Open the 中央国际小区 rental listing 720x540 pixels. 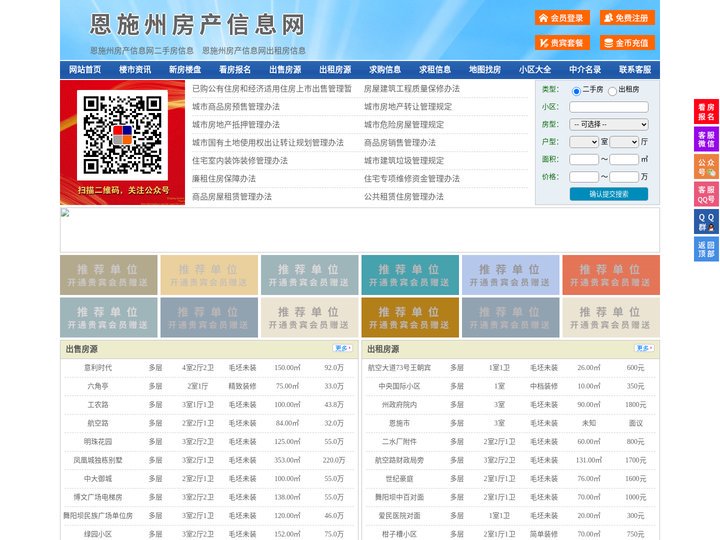click(x=399, y=386)
